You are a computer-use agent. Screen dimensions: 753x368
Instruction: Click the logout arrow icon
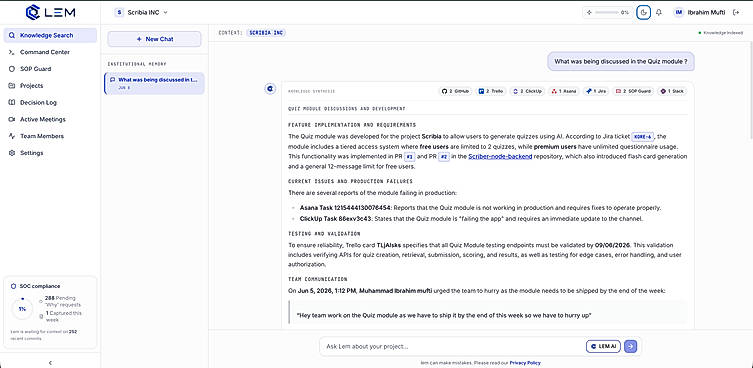(736, 12)
